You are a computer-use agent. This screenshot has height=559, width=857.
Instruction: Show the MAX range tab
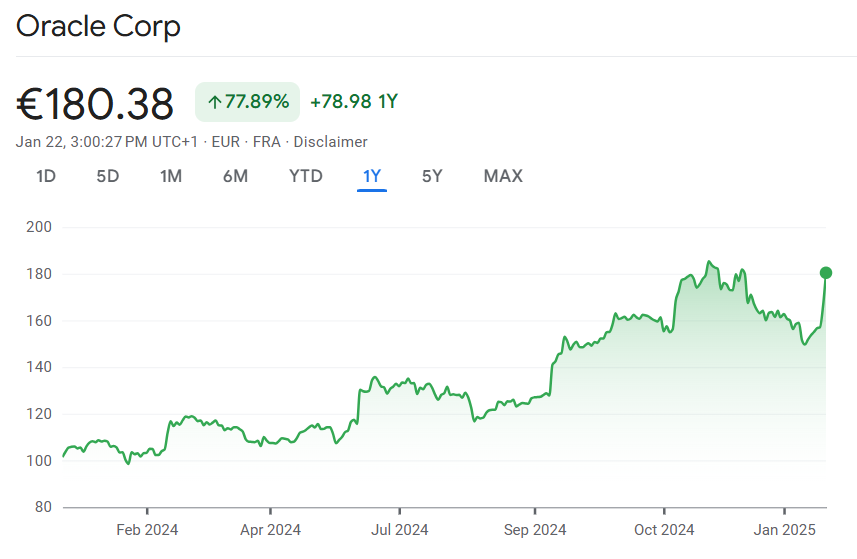coord(503,176)
